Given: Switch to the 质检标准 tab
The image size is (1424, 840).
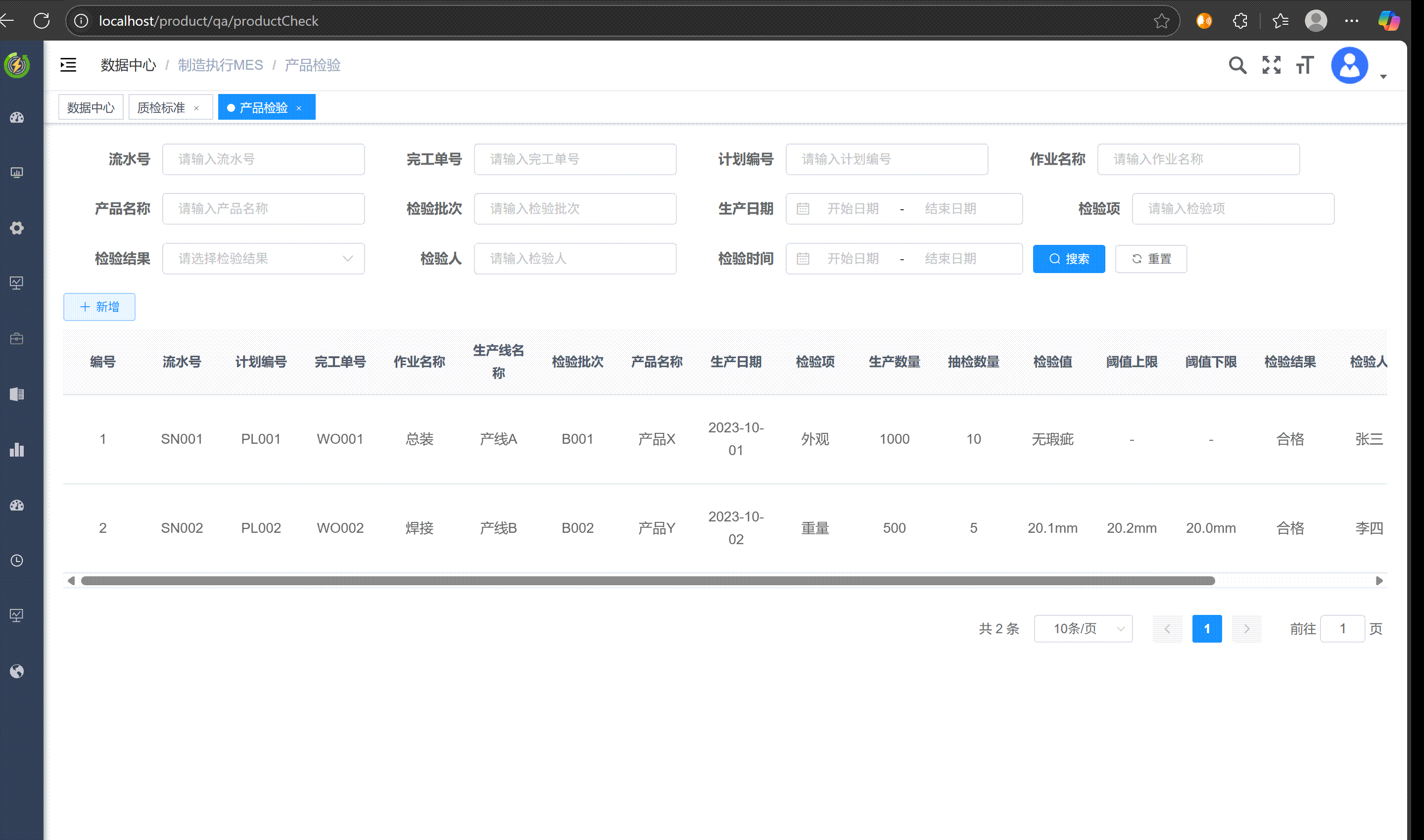Looking at the screenshot, I should (161, 107).
